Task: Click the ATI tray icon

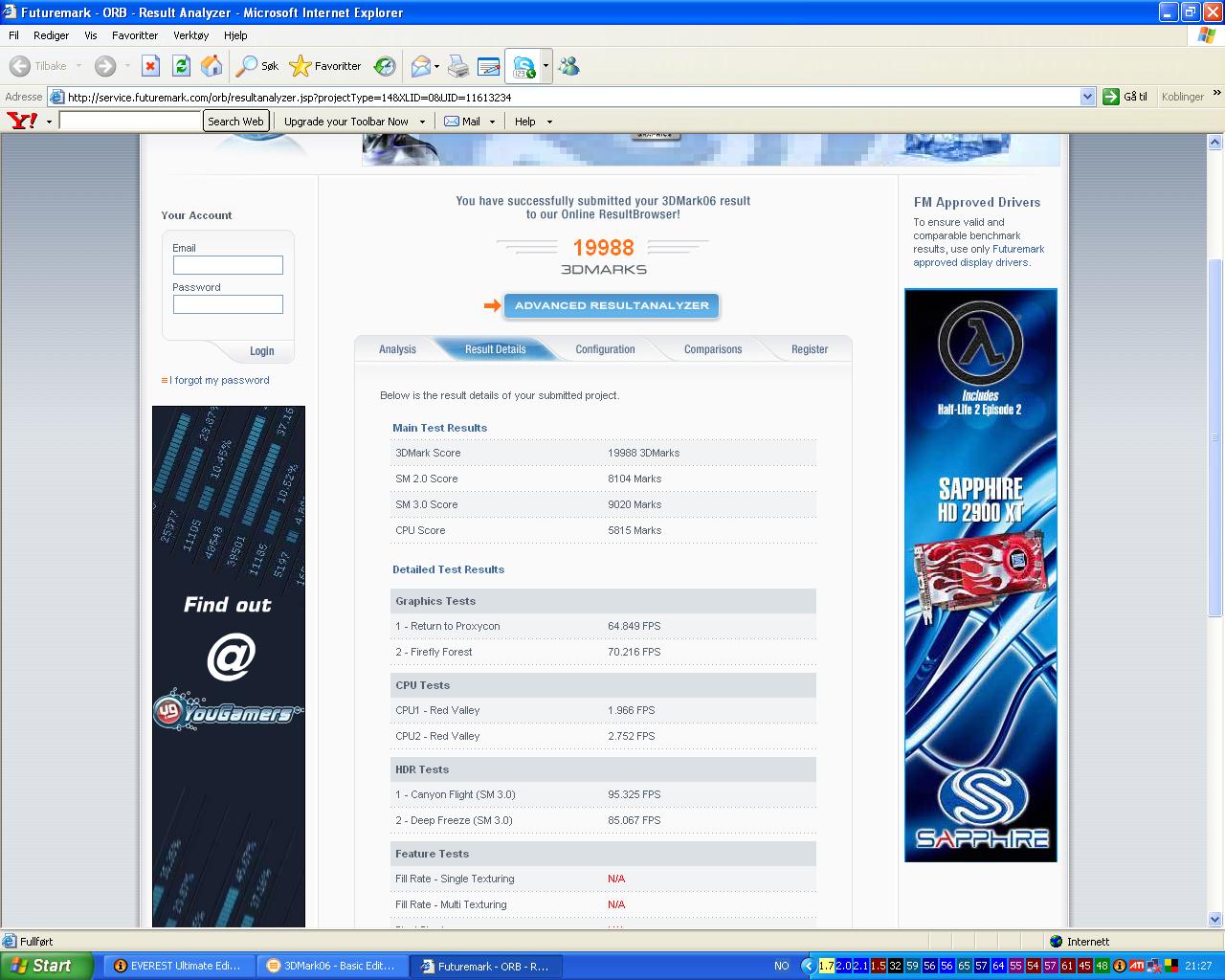Action: (x=1137, y=966)
